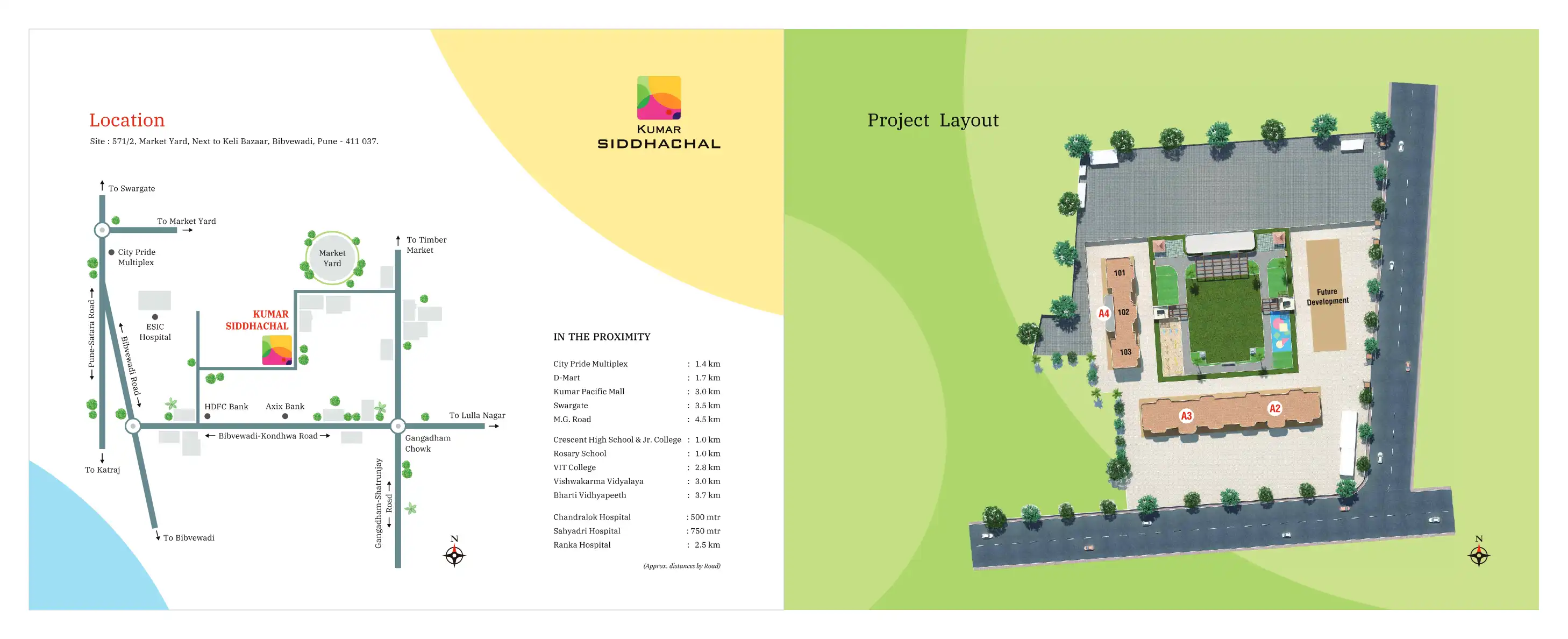Click the Gangadham Chowk junction circle
The height and width of the screenshot is (639, 1568).
398,426
